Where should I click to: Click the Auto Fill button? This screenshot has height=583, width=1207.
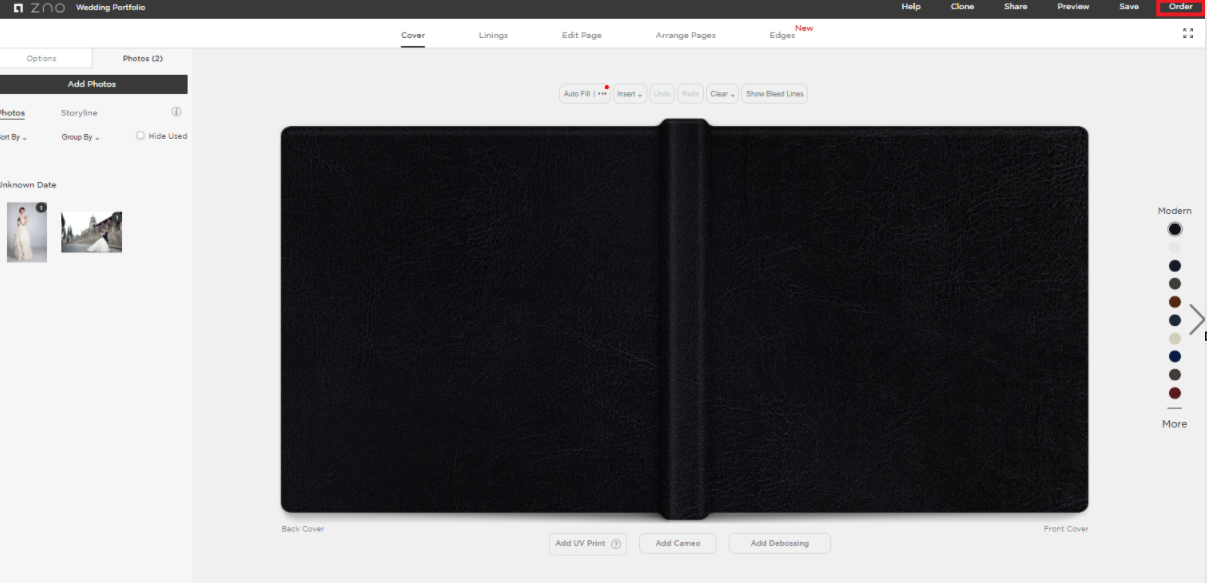pos(577,94)
